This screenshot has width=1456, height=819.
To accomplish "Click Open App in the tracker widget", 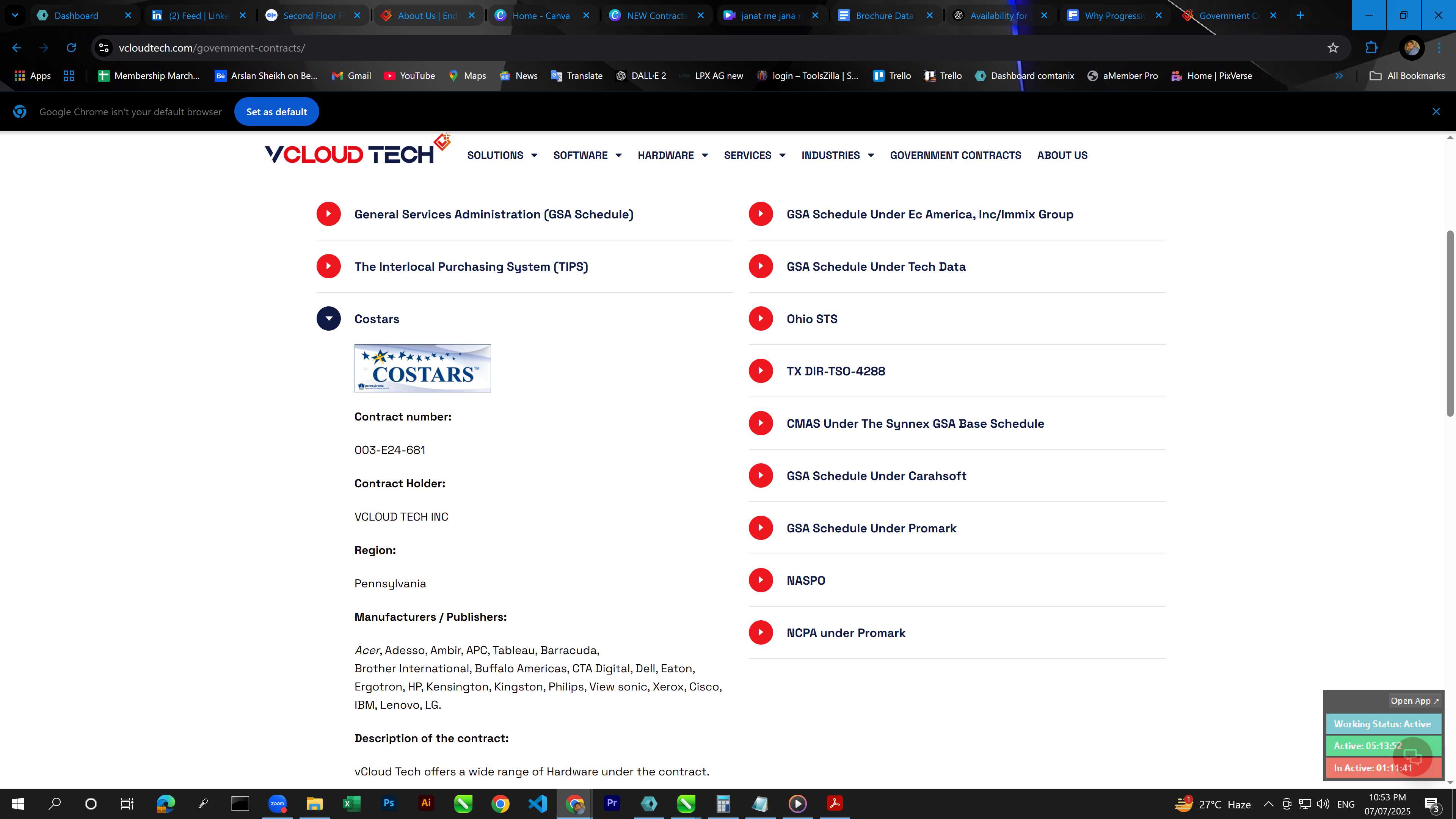I will 1415,701.
